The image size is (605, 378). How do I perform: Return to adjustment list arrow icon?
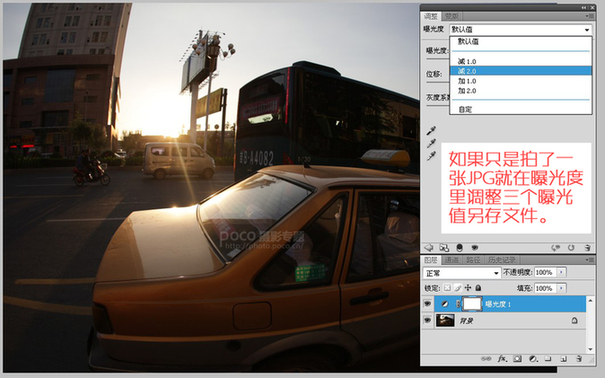[x=429, y=248]
